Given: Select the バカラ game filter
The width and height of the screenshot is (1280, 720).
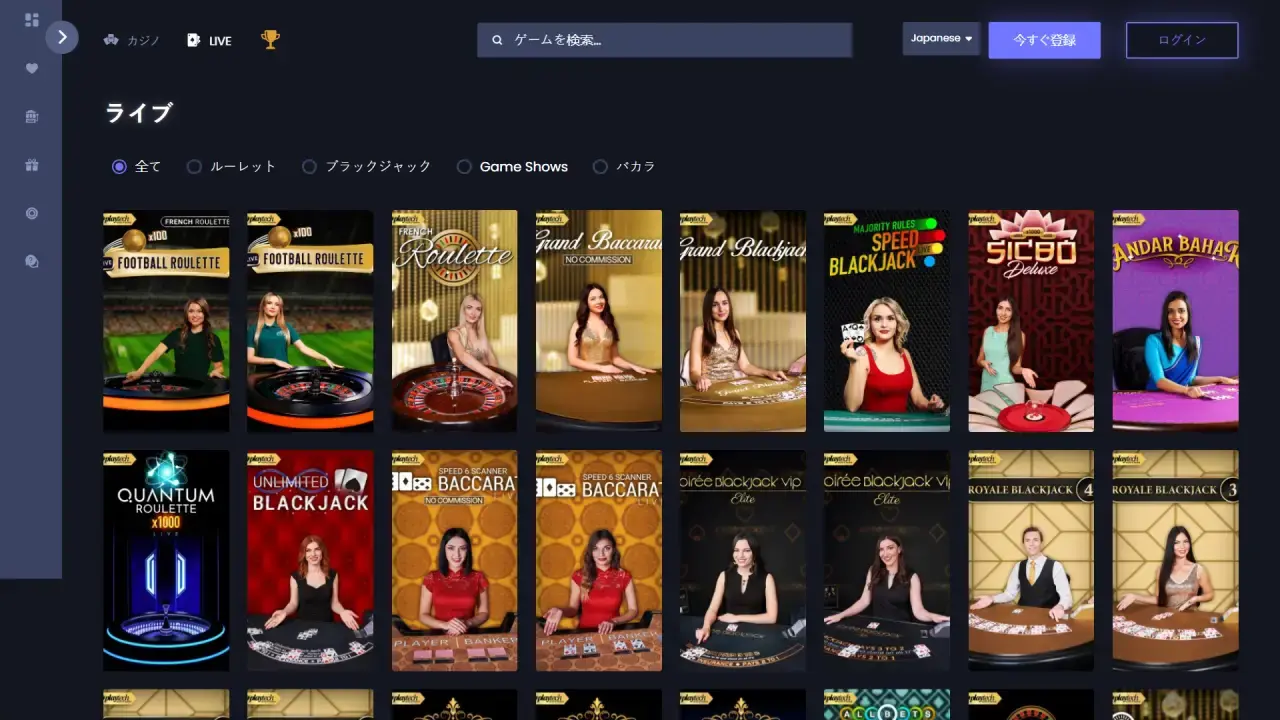Looking at the screenshot, I should pyautogui.click(x=600, y=166).
